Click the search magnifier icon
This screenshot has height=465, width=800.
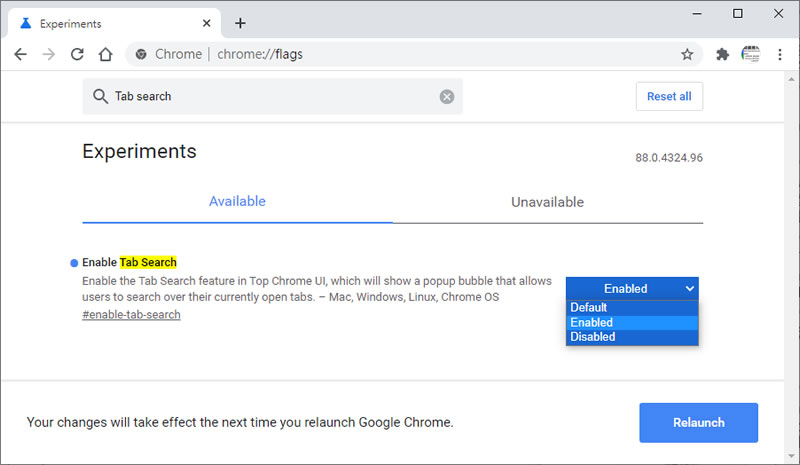(x=101, y=96)
